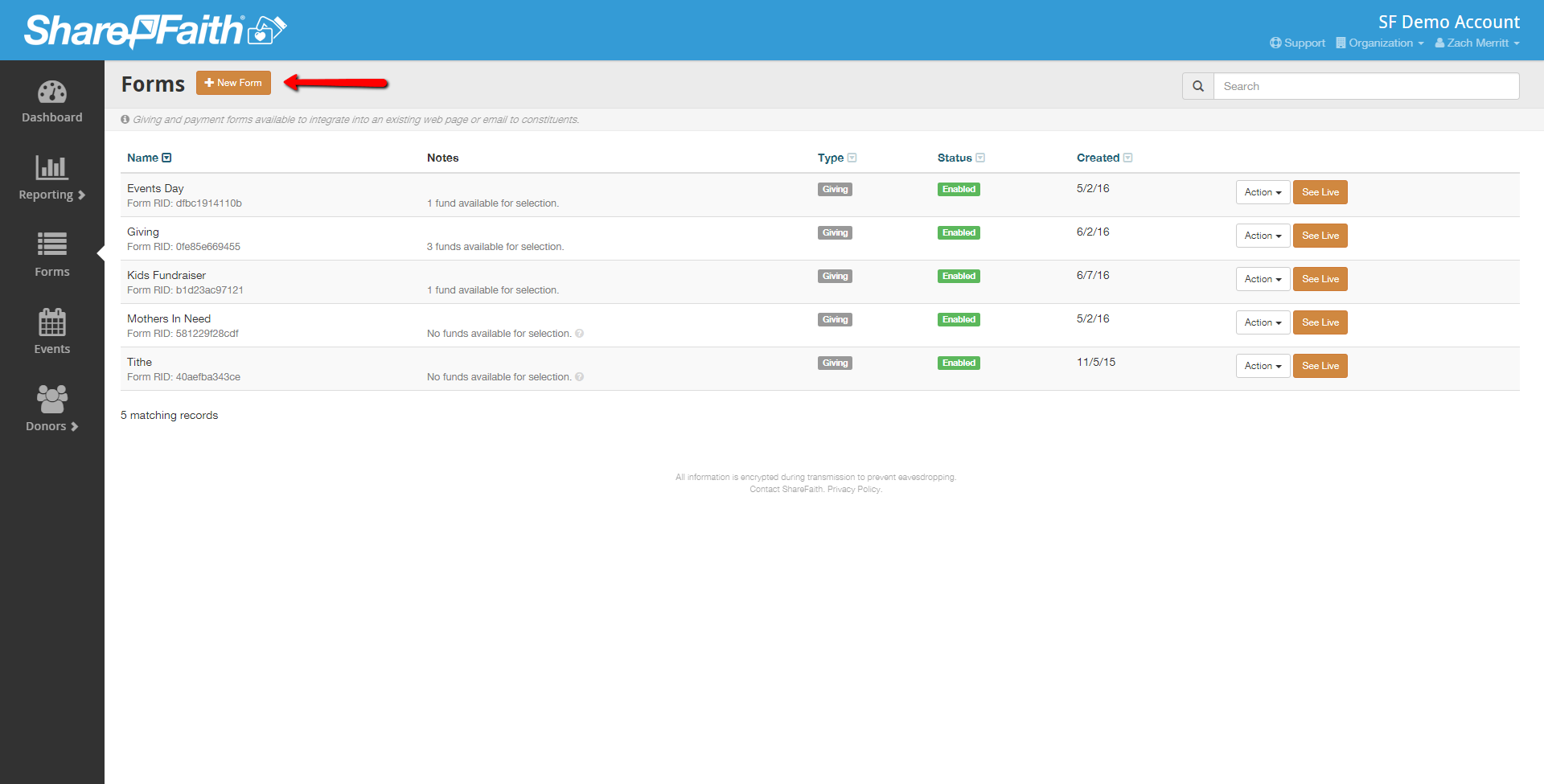Click the Donors people icon
This screenshot has width=1544, height=784.
52,399
